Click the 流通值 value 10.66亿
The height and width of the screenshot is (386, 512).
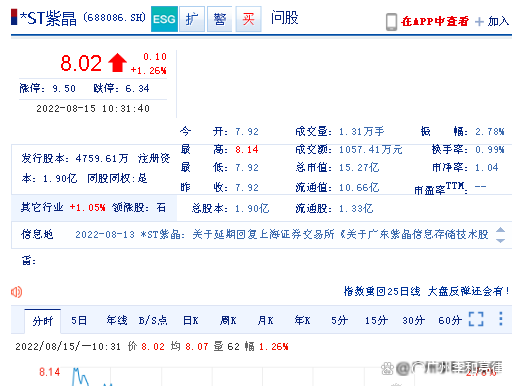click(359, 187)
